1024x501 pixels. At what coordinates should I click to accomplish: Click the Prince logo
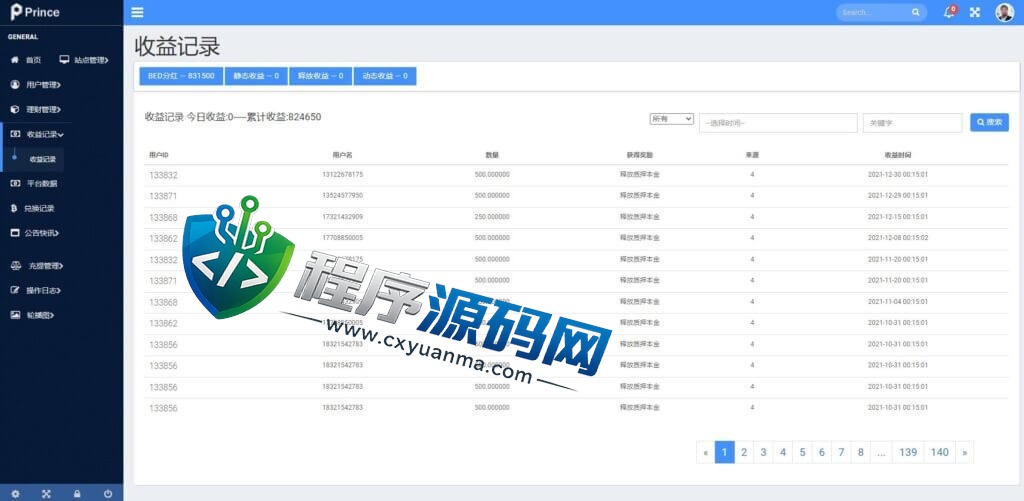point(35,12)
